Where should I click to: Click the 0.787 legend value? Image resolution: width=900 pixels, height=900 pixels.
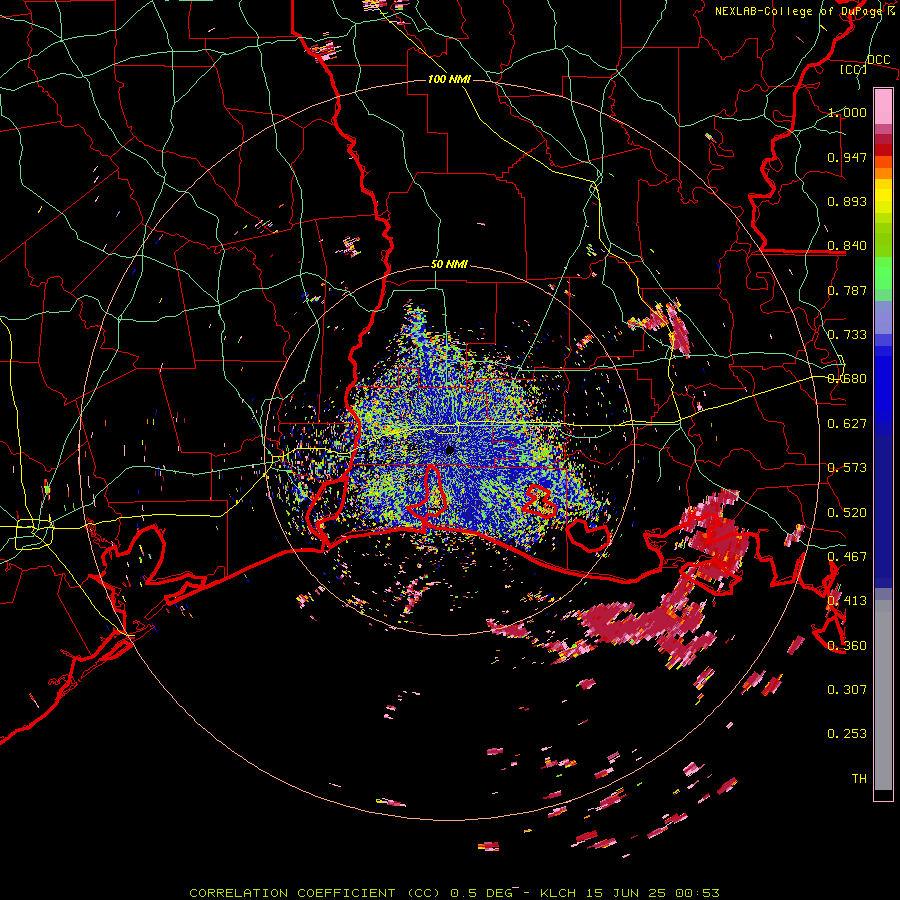click(847, 290)
